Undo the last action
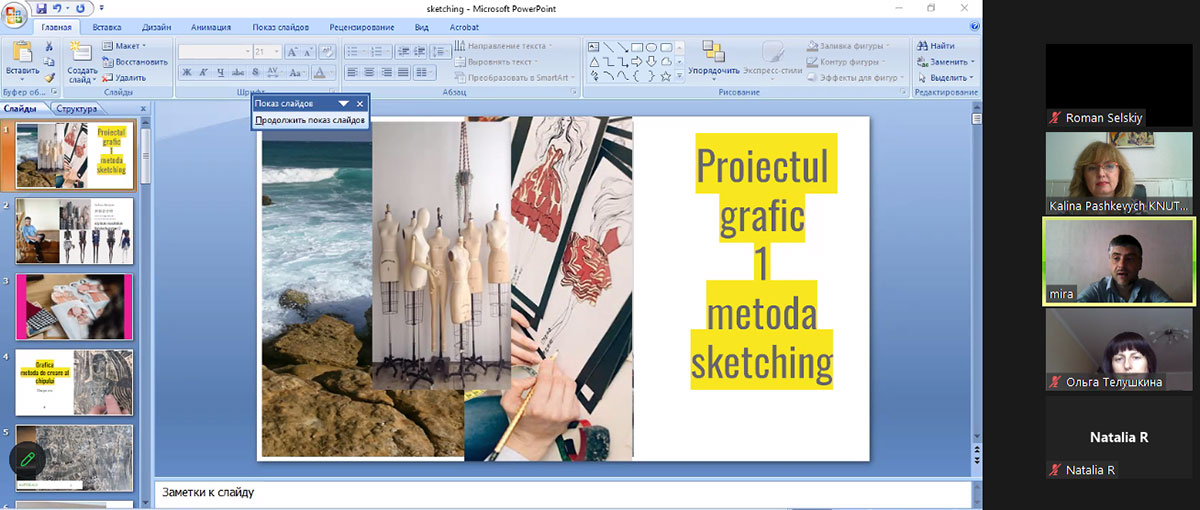The height and width of the screenshot is (510, 1200). pos(58,8)
